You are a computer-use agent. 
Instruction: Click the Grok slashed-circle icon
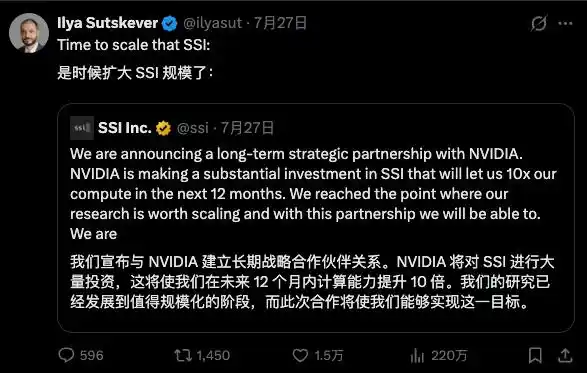(x=539, y=23)
